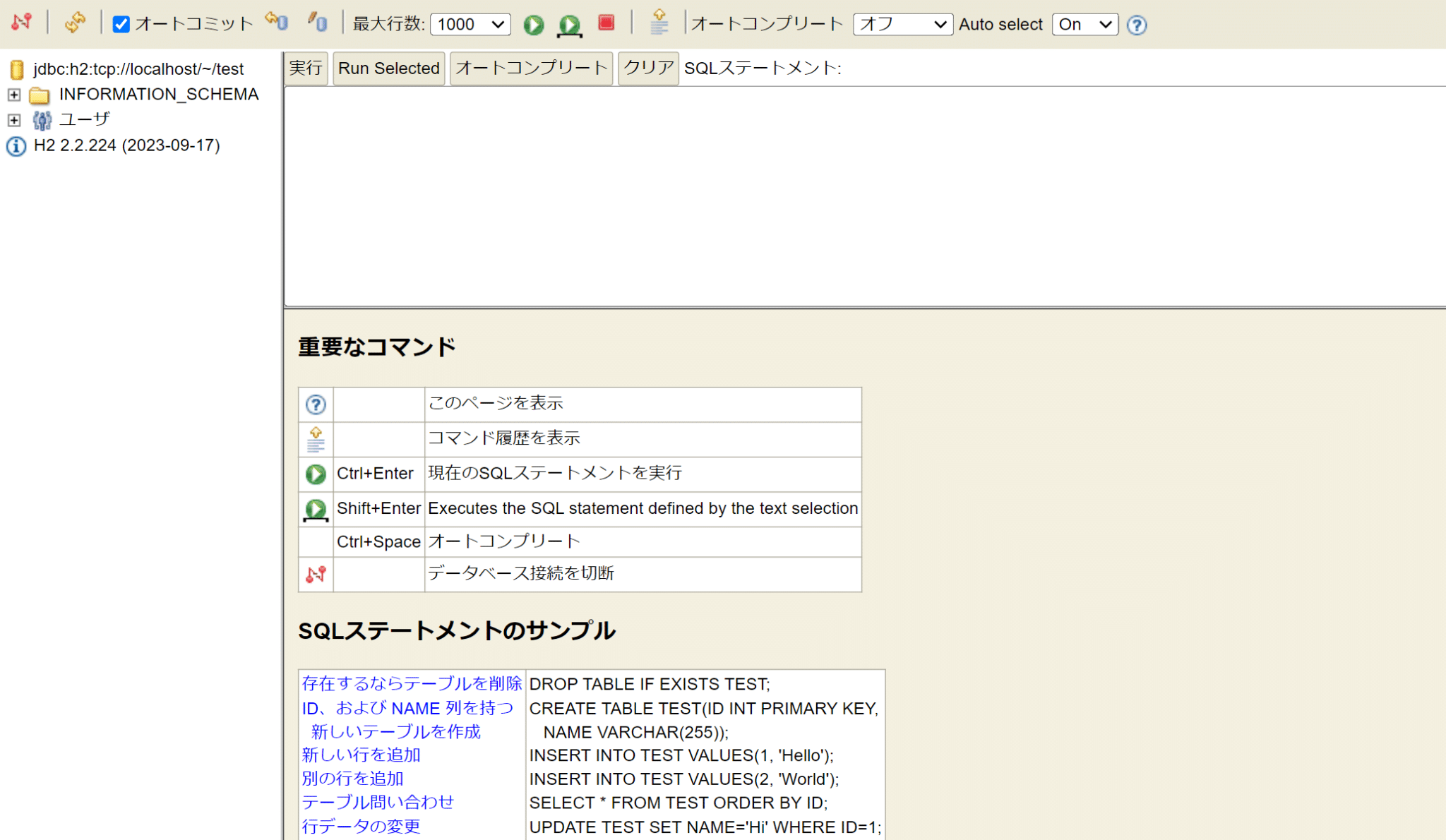
Task: Click the H2 version info icon
Action: pos(16,146)
